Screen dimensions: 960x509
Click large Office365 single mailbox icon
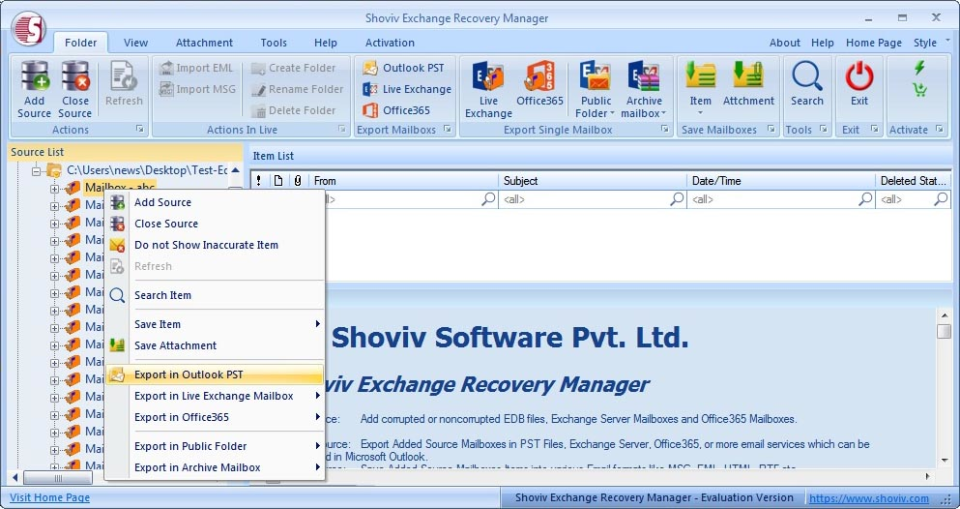[x=539, y=83]
